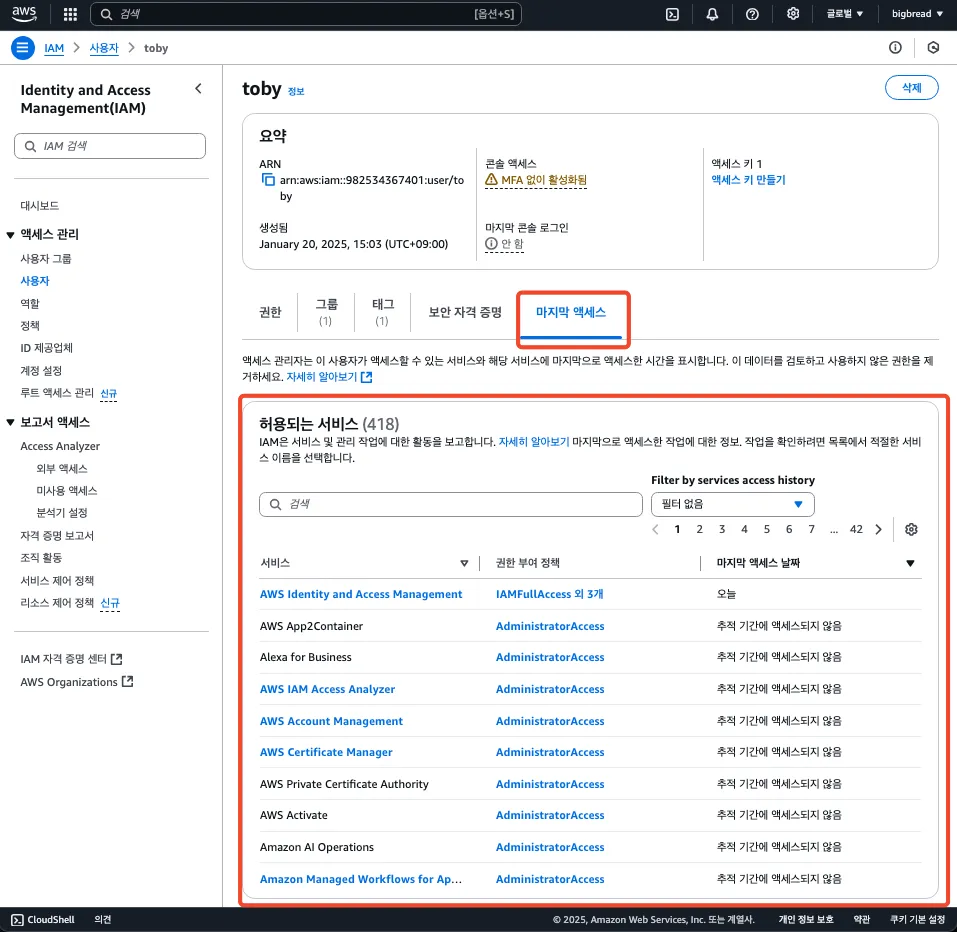This screenshot has height=932, width=957.
Task: Click 쿠키 기본 설정 in footer
Action: tap(917, 920)
